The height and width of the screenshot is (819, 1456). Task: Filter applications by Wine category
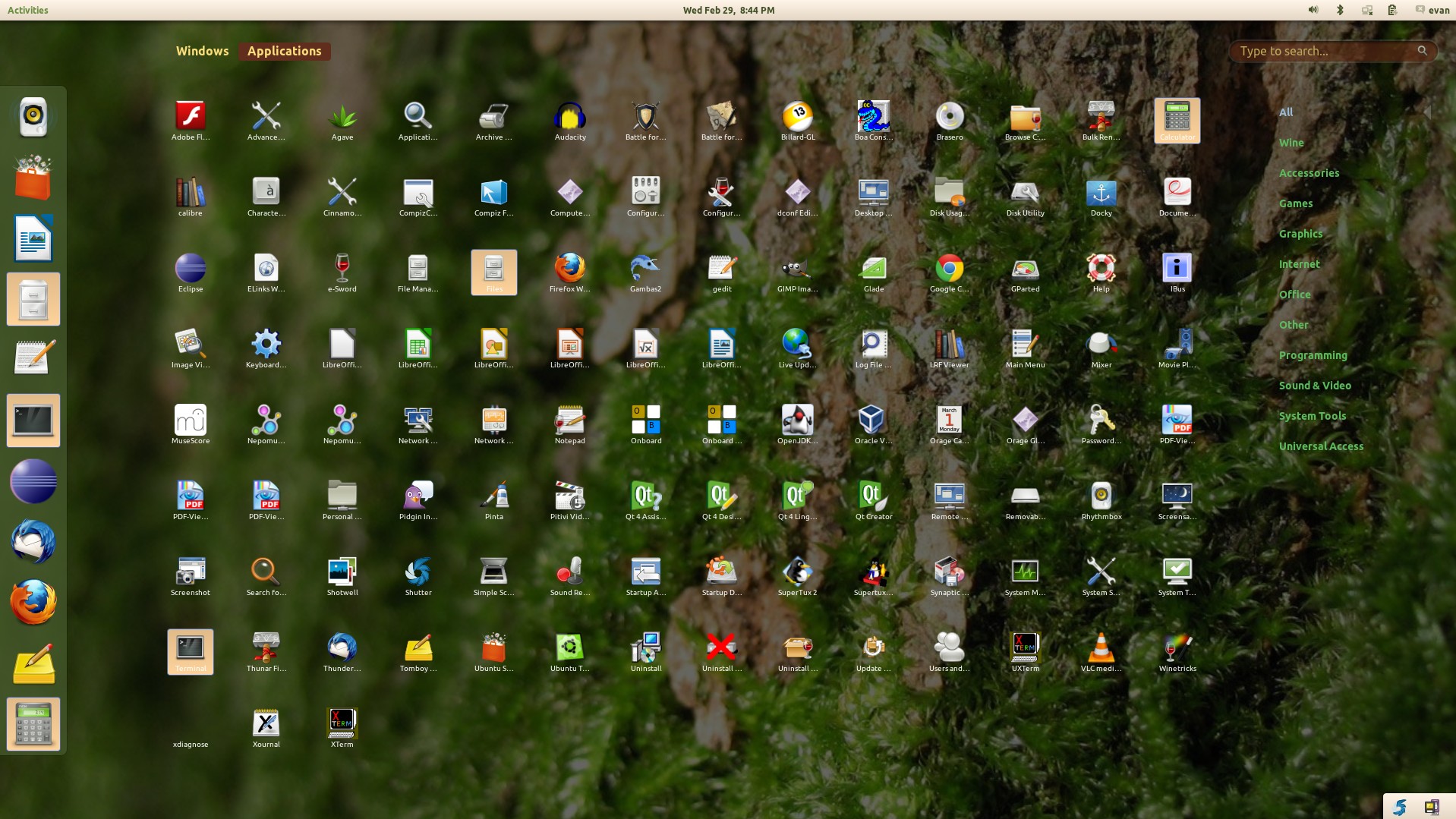[1291, 143]
